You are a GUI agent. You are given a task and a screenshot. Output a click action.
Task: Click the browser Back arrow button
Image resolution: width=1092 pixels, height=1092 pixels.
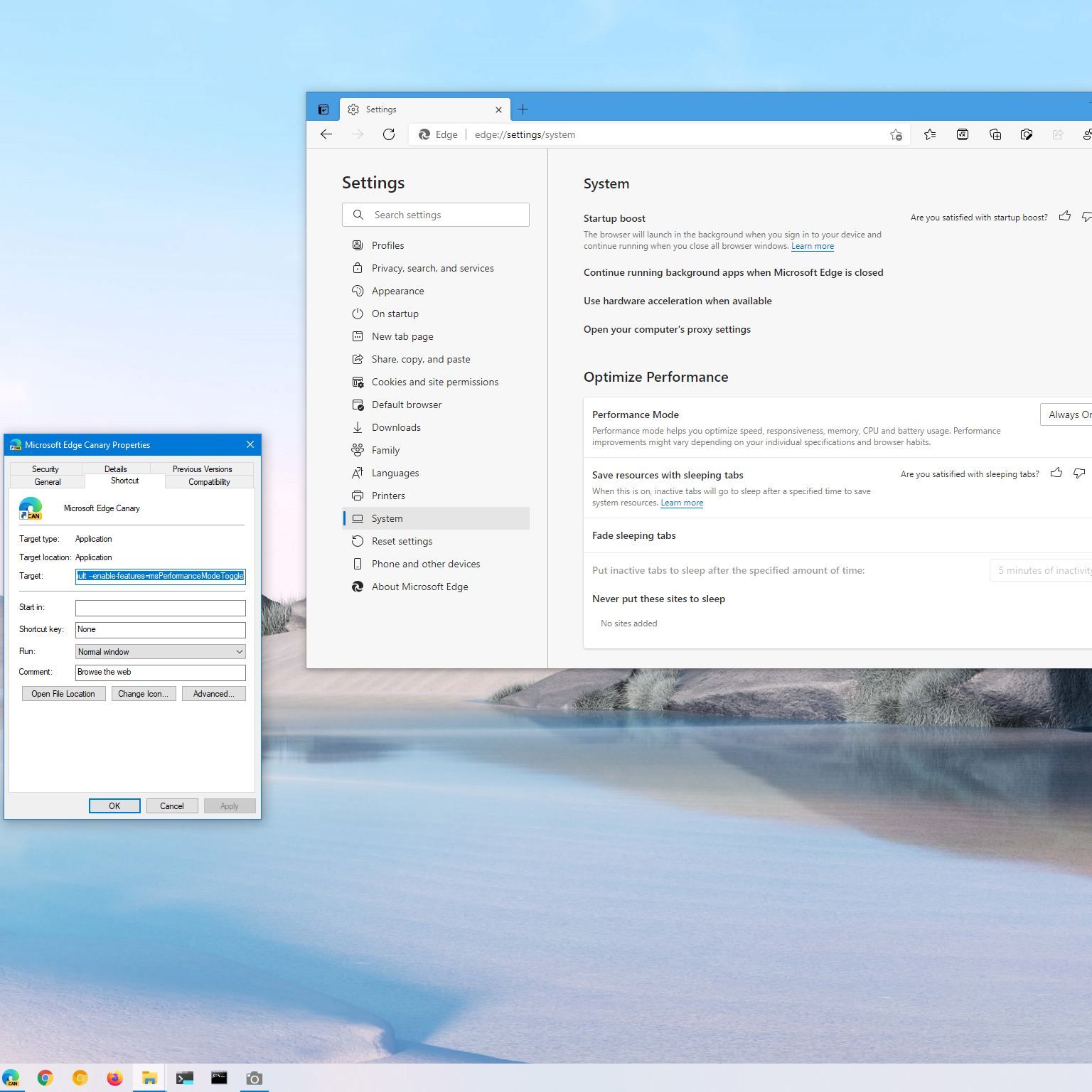(x=326, y=134)
